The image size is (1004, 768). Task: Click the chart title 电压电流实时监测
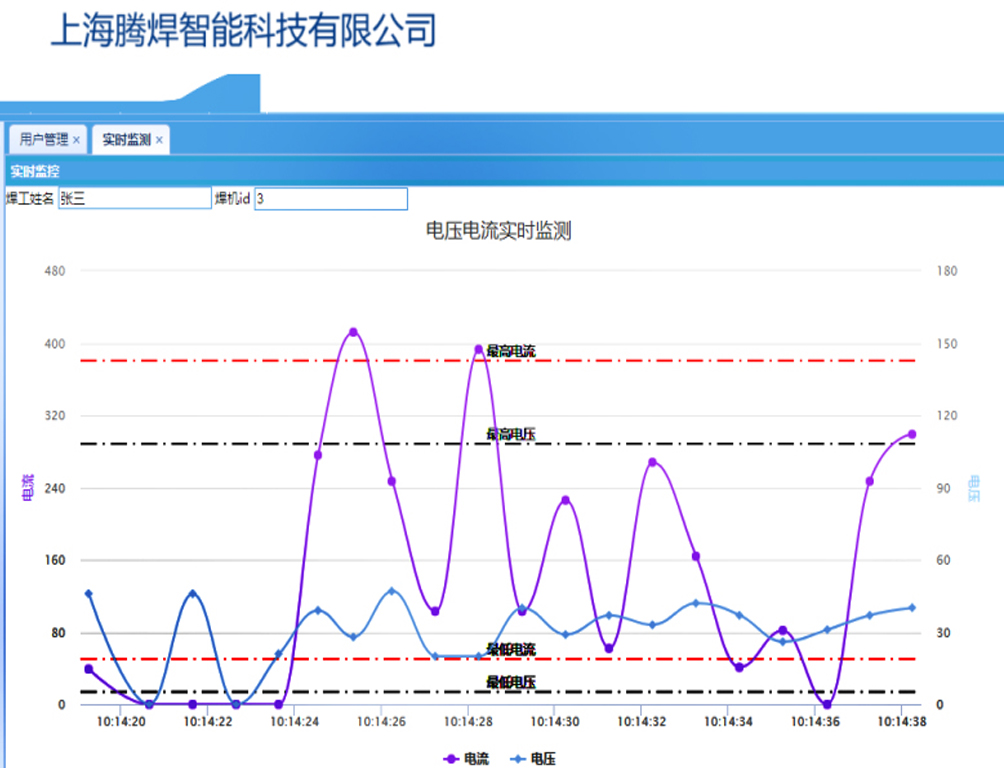click(498, 231)
